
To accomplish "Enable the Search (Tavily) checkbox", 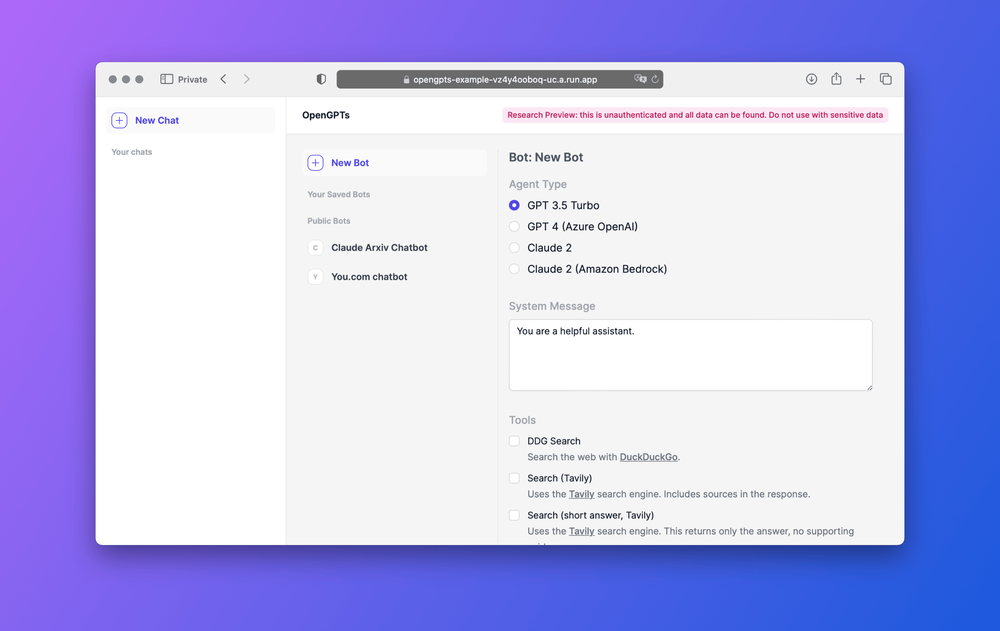I will (x=514, y=478).
